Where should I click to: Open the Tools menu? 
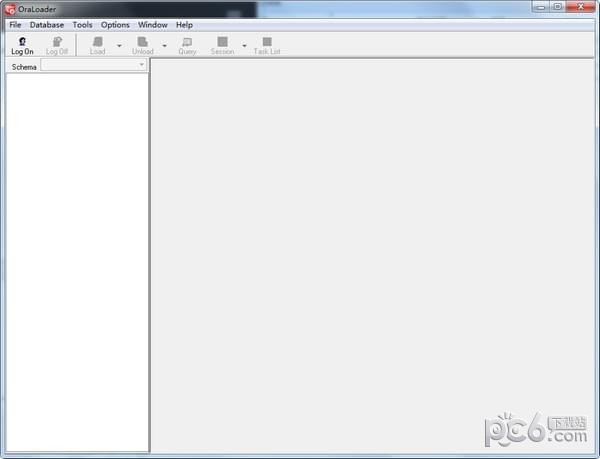pyautogui.click(x=82, y=24)
